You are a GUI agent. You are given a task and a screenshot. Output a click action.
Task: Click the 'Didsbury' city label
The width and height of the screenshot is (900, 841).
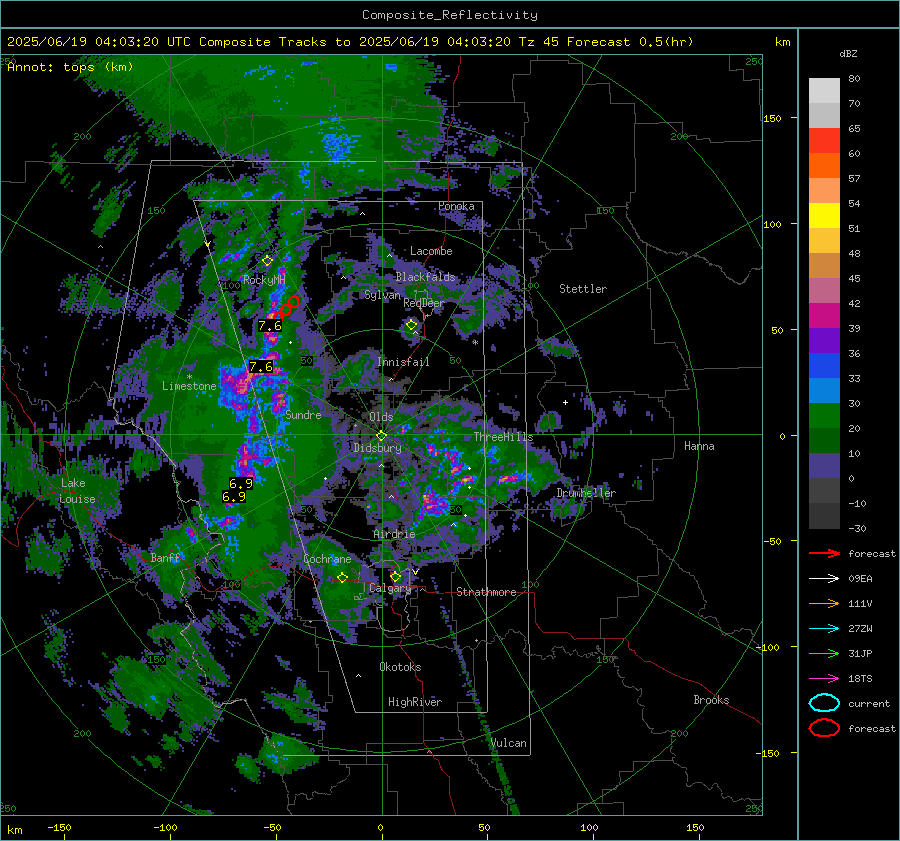pyautogui.click(x=378, y=448)
